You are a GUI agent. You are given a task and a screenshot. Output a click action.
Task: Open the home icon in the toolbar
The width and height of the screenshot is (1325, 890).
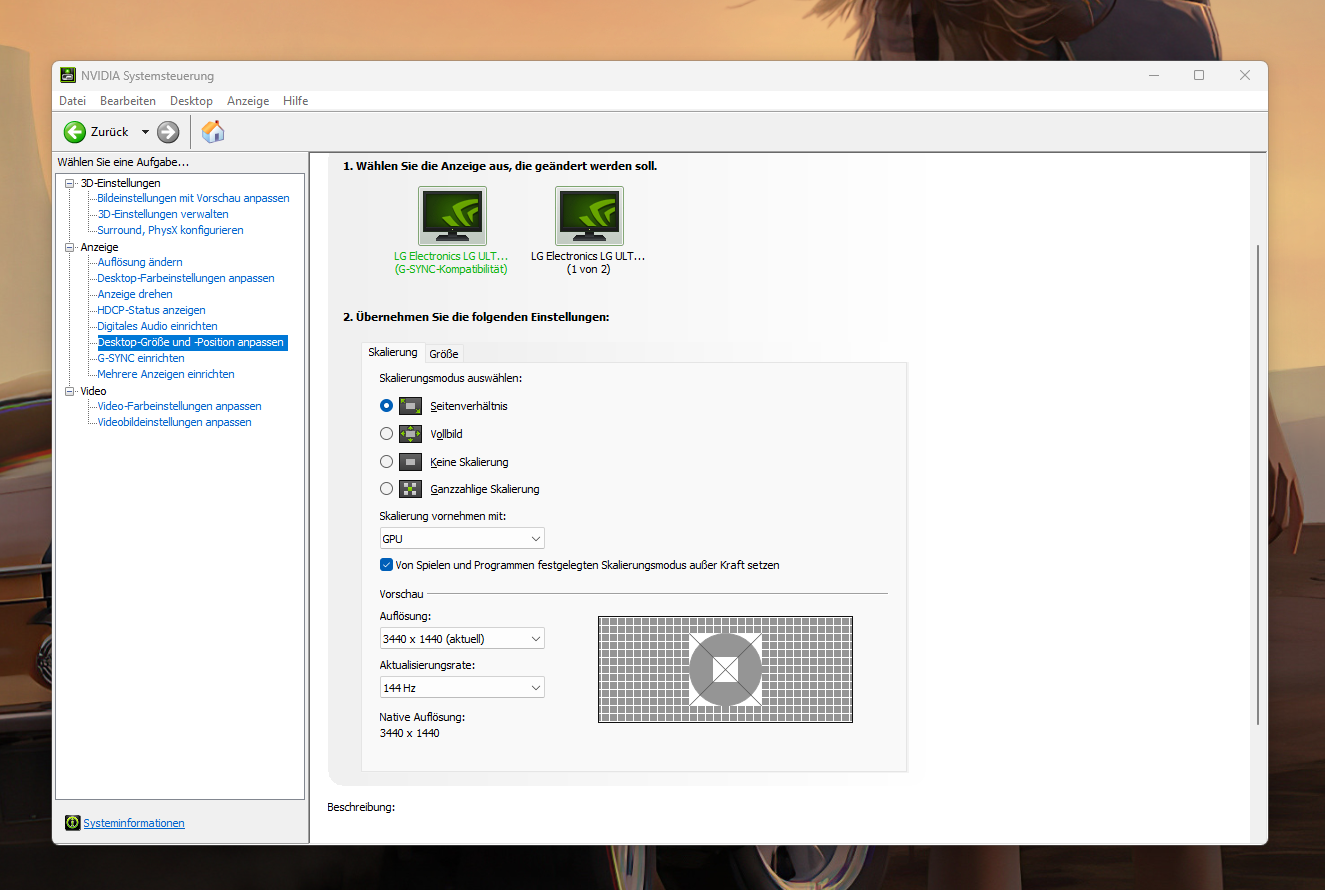coord(213,131)
